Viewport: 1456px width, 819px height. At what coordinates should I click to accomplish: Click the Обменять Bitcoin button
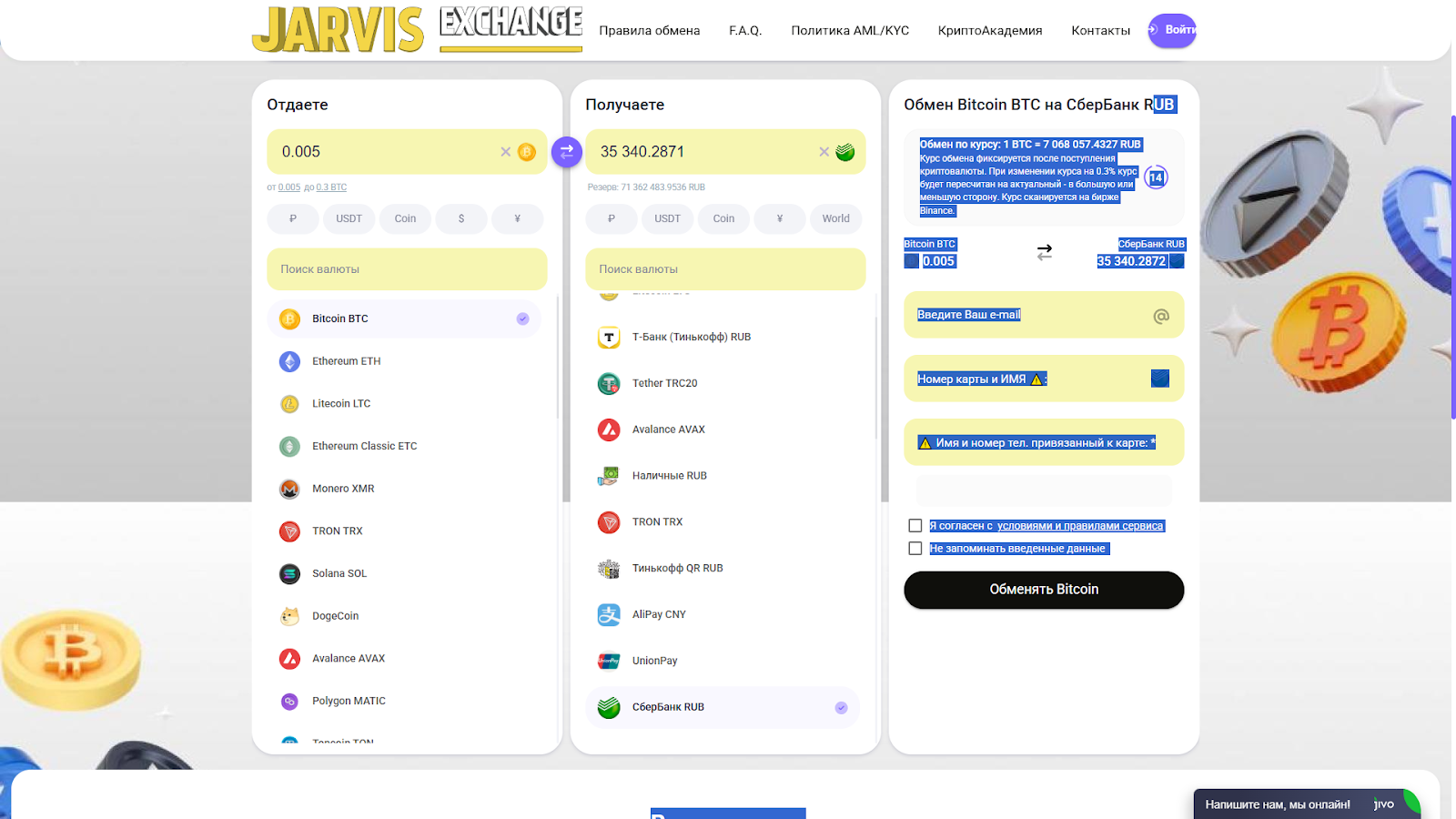coord(1044,590)
